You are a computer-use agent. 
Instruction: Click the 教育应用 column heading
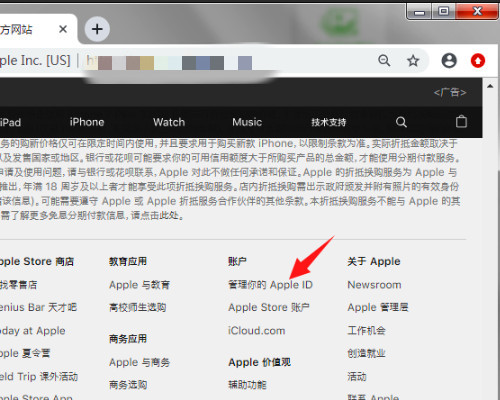[x=128, y=261]
